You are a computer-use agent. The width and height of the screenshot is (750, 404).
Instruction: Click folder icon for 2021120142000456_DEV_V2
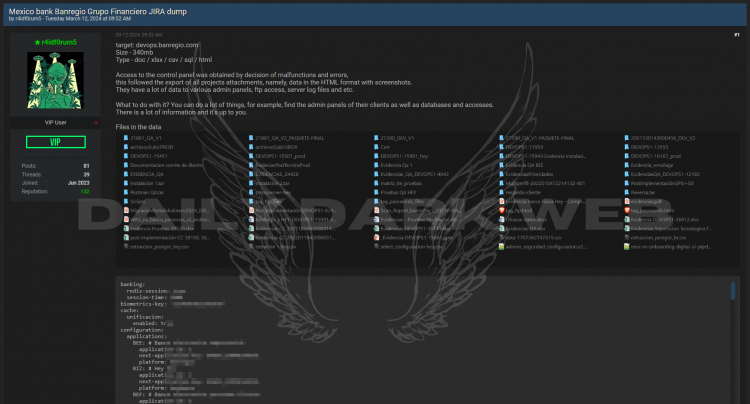pyautogui.click(x=627, y=138)
